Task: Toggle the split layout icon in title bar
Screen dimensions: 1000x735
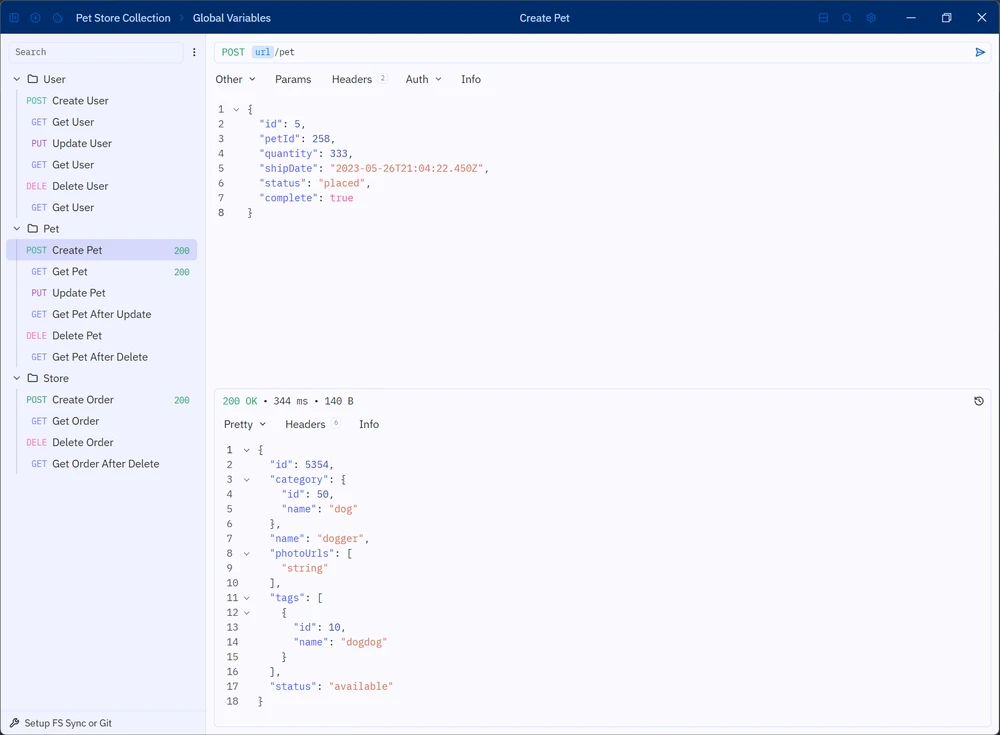Action: (x=823, y=18)
